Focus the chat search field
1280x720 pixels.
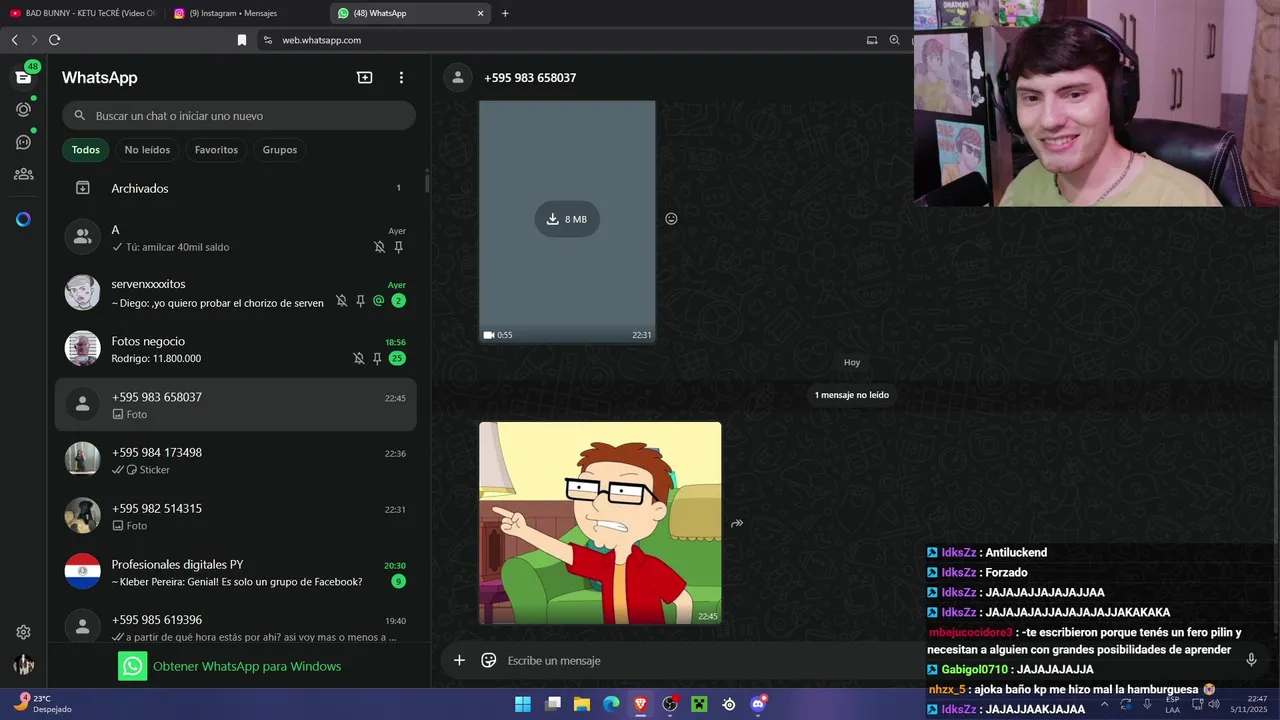pyautogui.click(x=239, y=116)
